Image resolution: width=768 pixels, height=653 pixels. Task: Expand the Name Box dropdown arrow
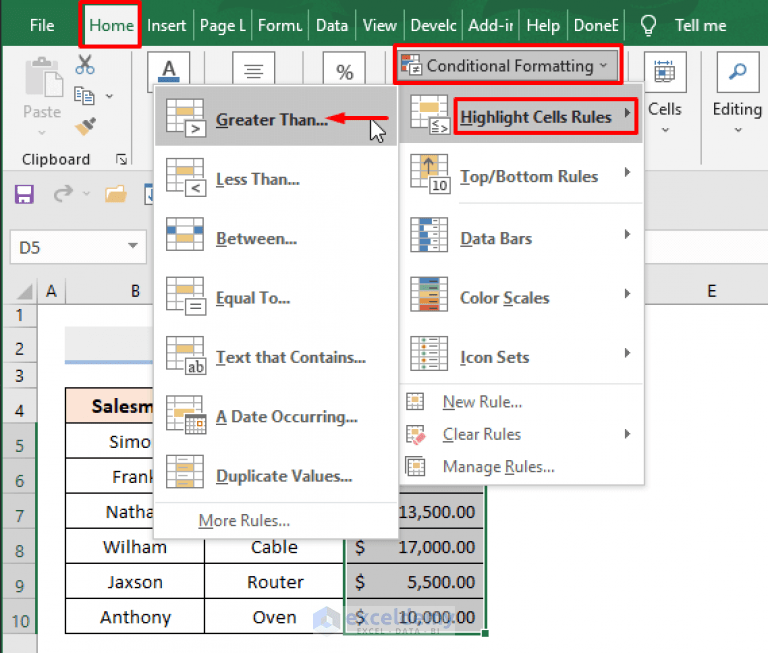pos(133,245)
